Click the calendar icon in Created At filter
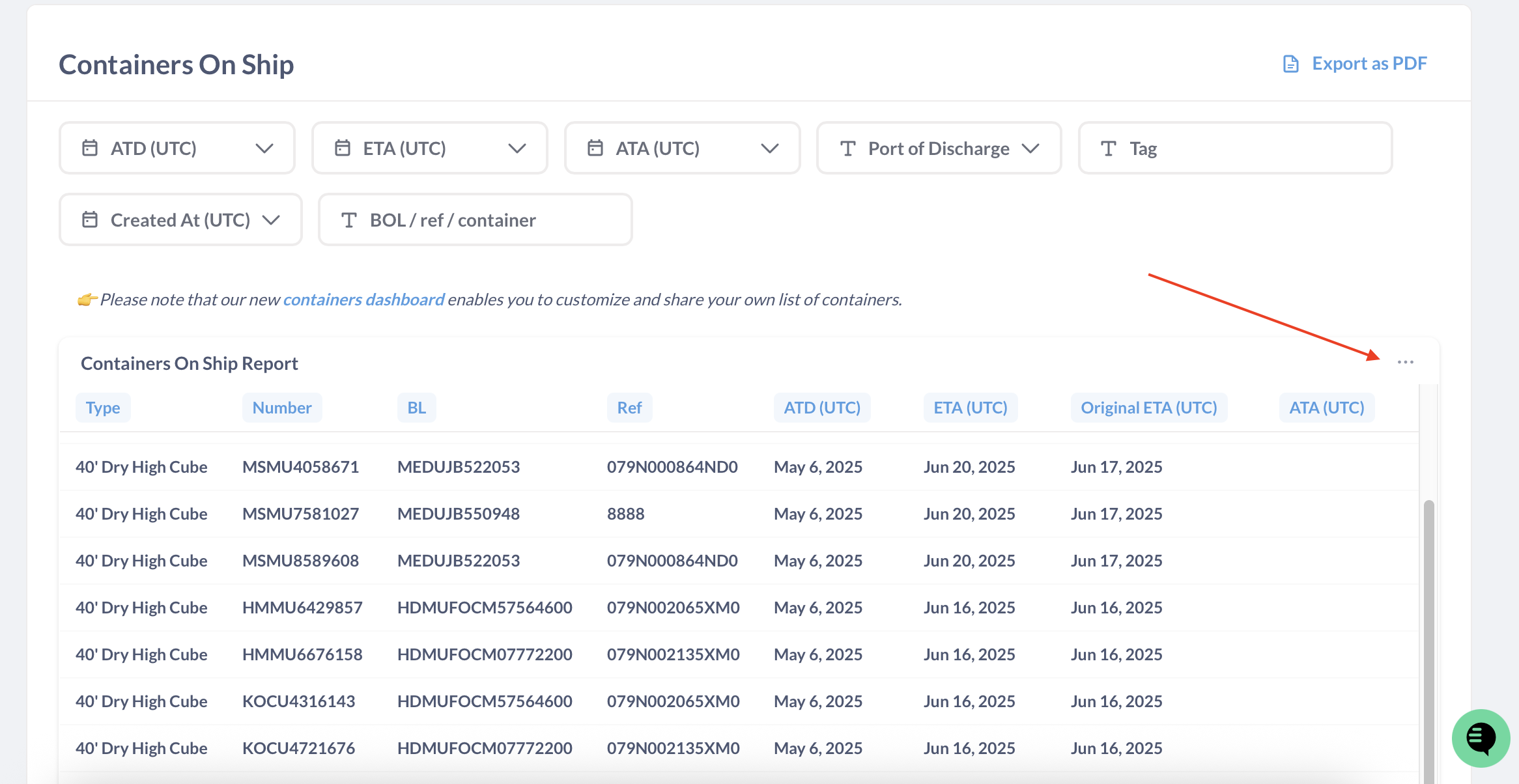 [x=90, y=220]
